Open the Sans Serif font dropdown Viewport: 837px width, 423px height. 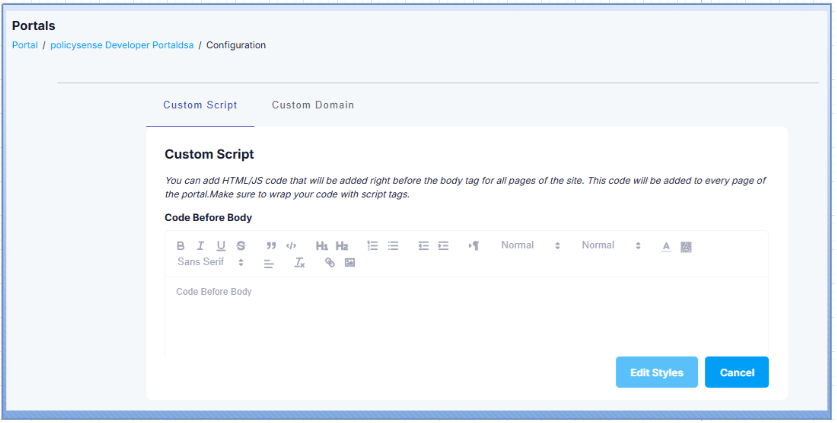click(210, 262)
